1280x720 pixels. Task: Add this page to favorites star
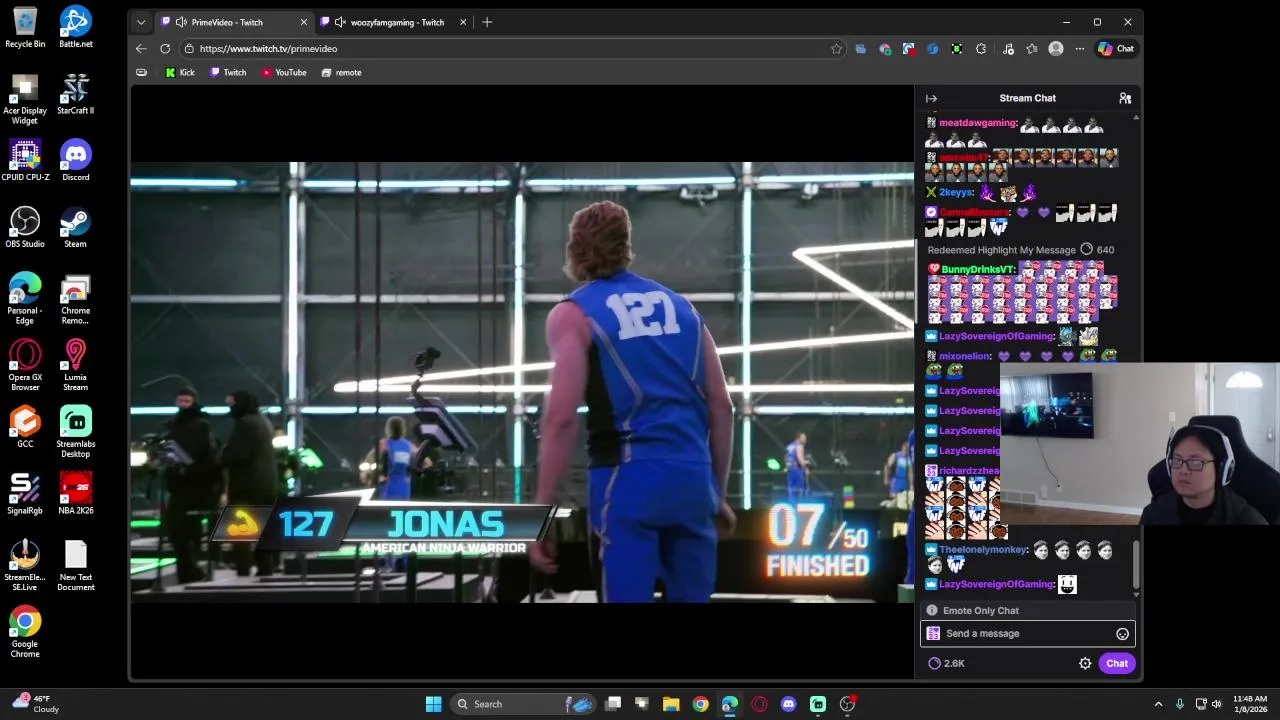pyautogui.click(x=836, y=48)
